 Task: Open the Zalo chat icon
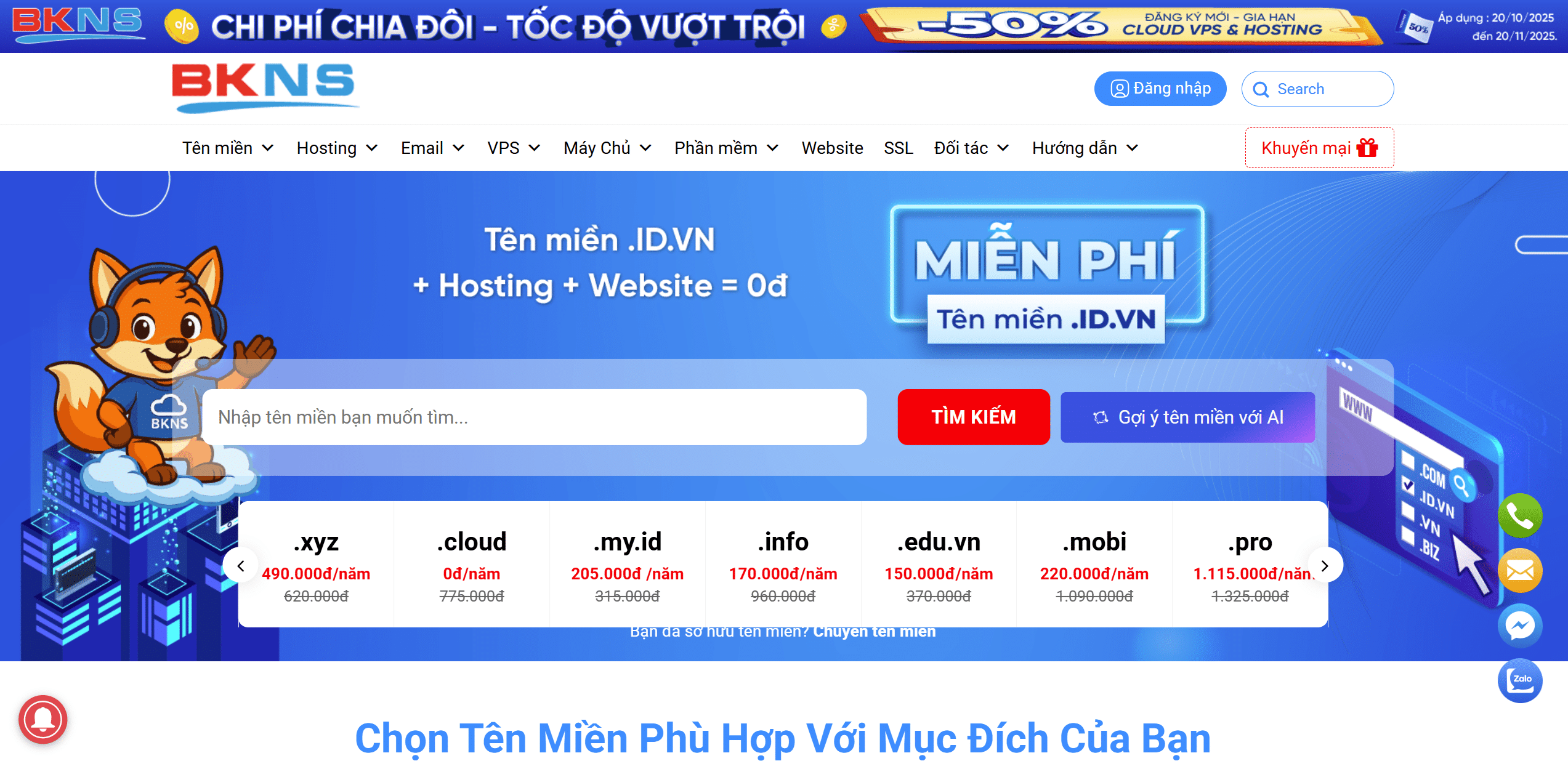[x=1521, y=680]
